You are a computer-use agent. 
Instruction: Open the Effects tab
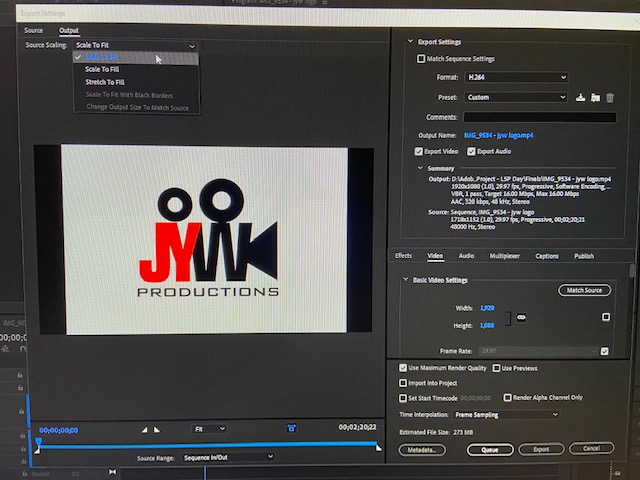coord(403,256)
